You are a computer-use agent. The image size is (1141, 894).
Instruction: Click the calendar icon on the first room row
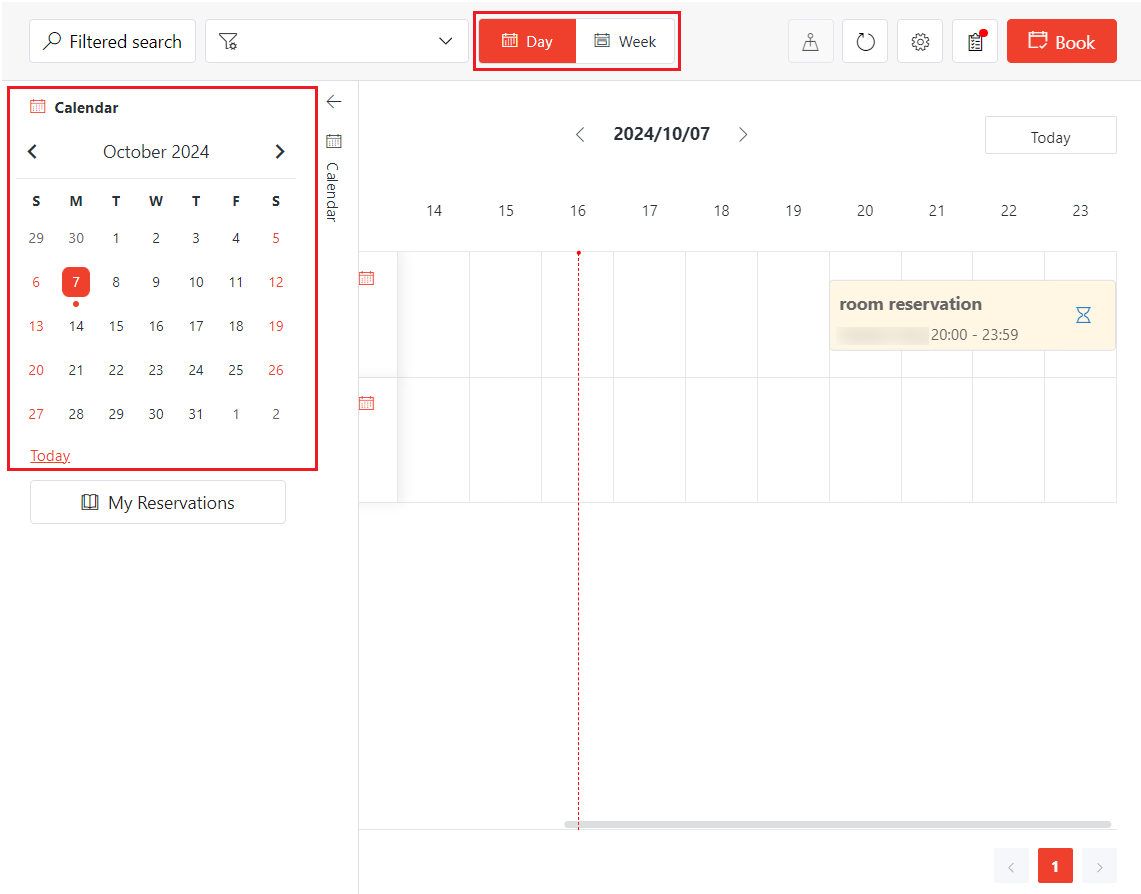pos(366,278)
